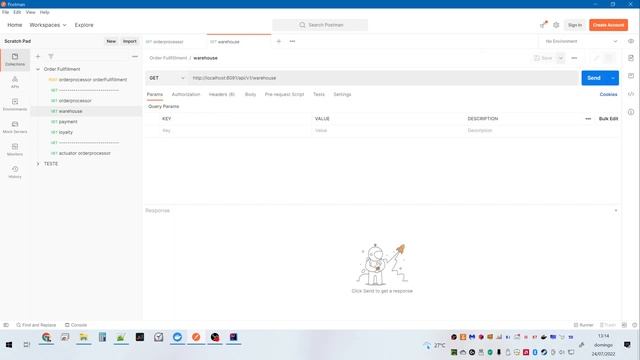The width and height of the screenshot is (640, 360).
Task: Select the payment request in the collection
Action: 68,122
